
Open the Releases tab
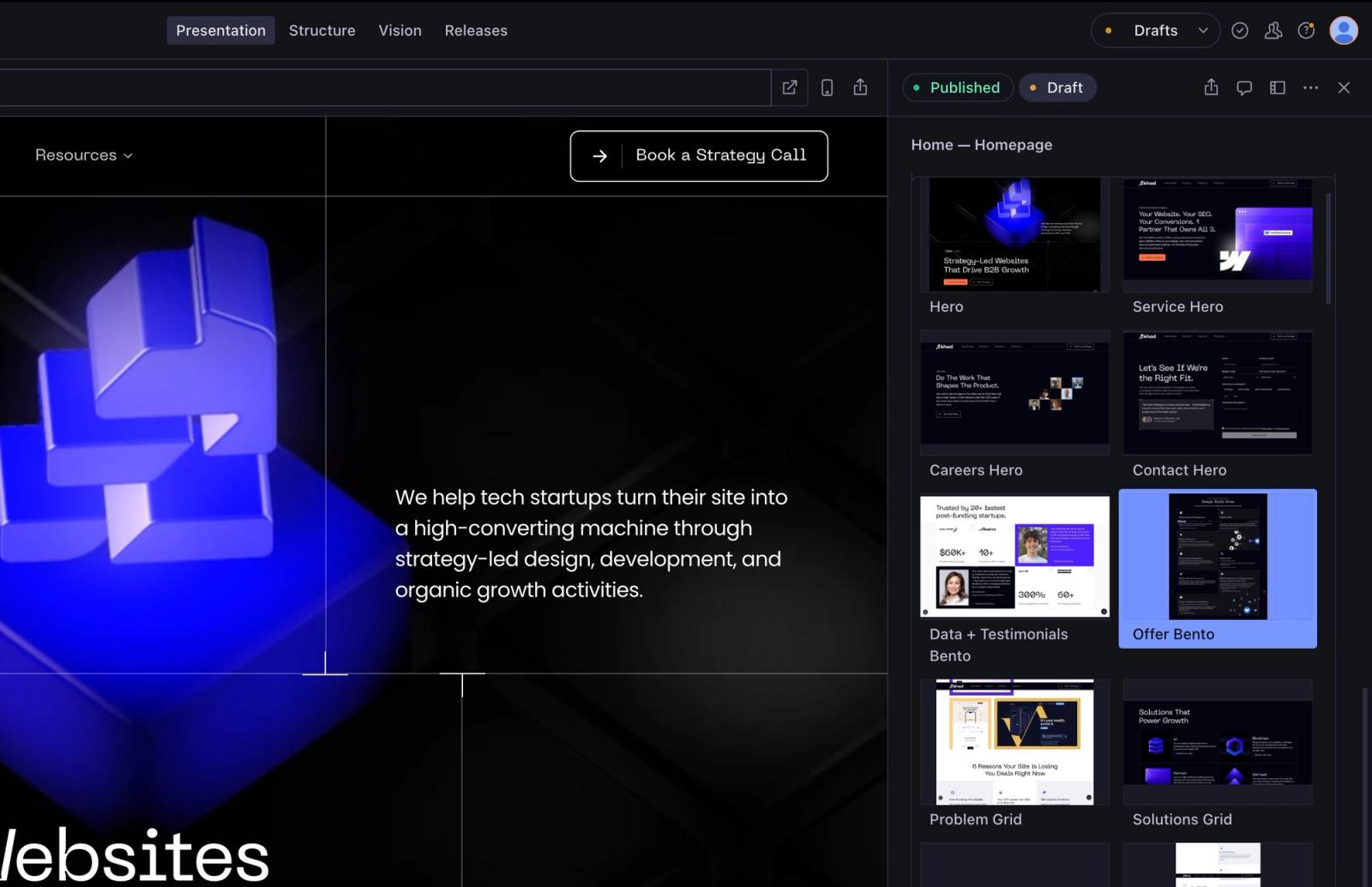tap(476, 30)
